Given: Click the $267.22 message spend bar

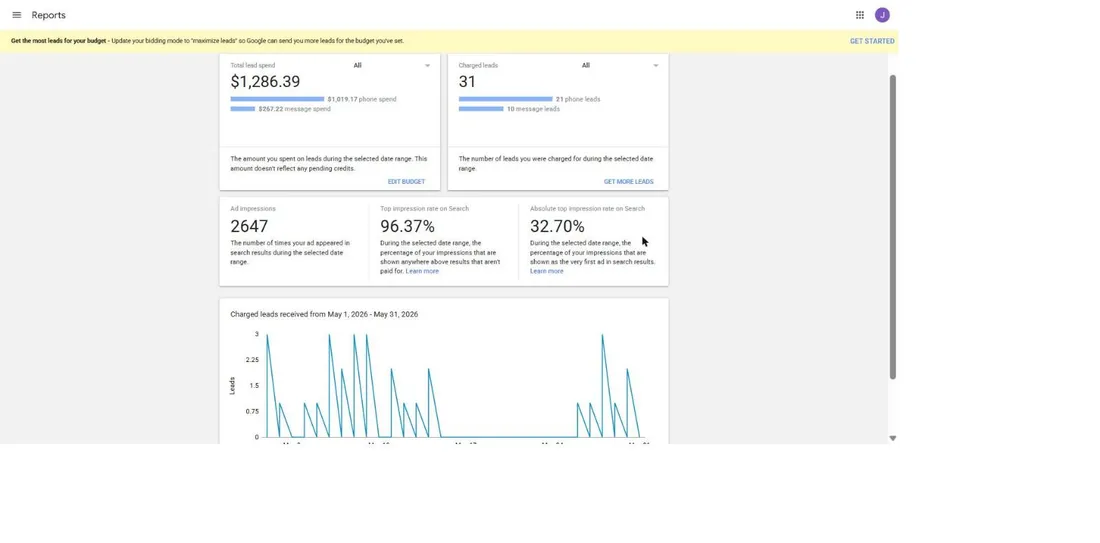Looking at the screenshot, I should pos(243,109).
